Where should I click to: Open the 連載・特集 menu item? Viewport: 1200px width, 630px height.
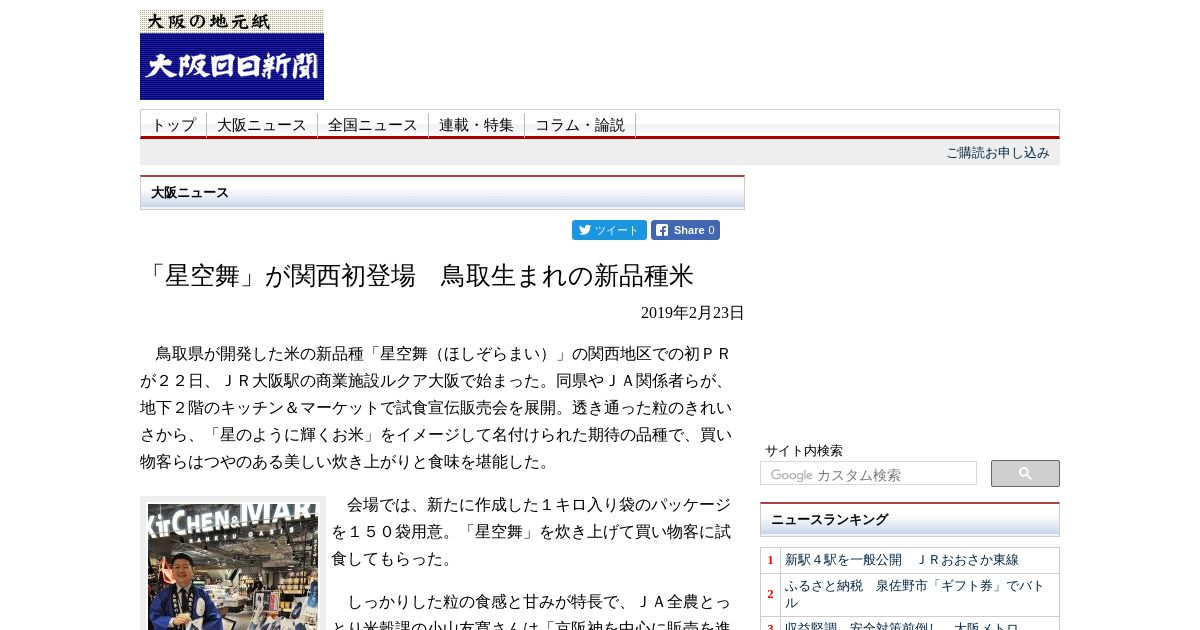[x=477, y=125]
